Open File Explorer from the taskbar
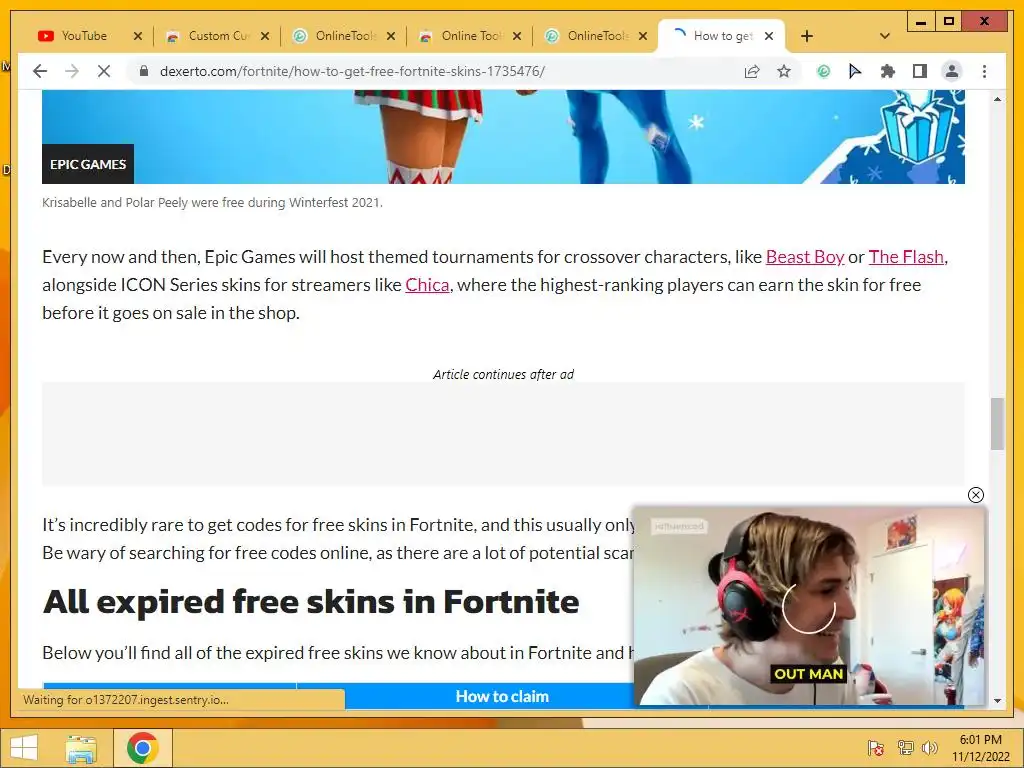Screen dimensions: 1024x768 click(81, 748)
